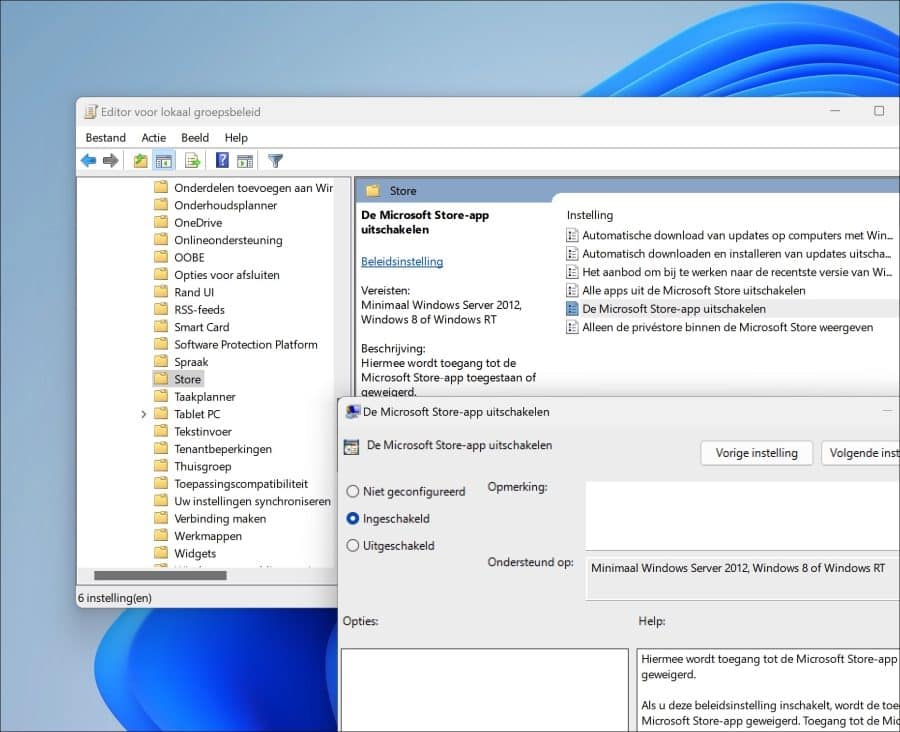Click the Forward navigation arrow in toolbar
The image size is (900, 732).
coord(110,160)
